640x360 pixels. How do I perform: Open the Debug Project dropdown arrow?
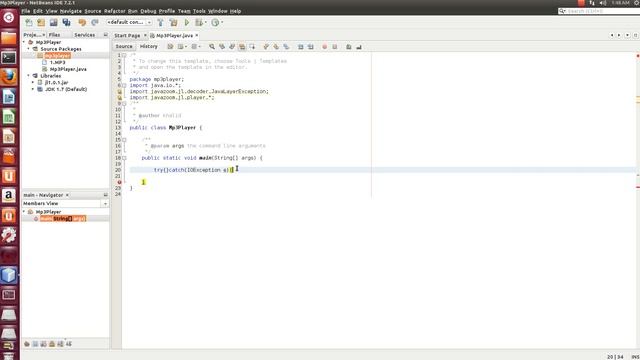pyautogui.click(x=206, y=22)
